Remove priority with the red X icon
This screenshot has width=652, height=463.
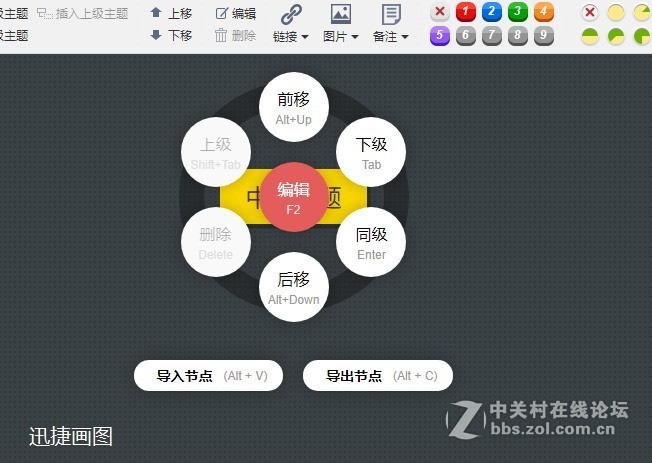coord(440,12)
